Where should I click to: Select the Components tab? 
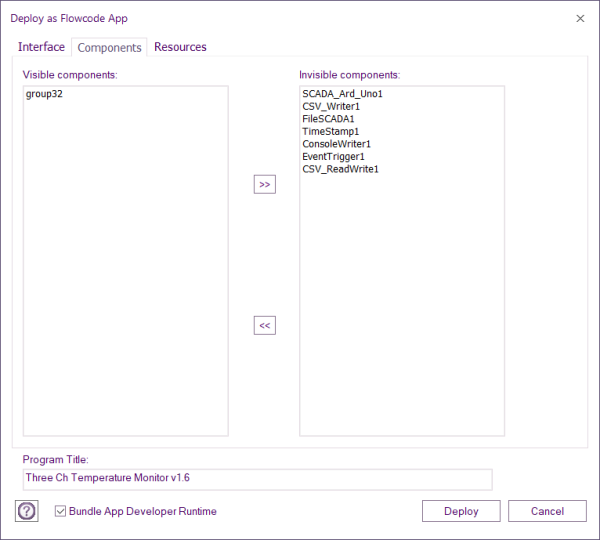(x=109, y=48)
